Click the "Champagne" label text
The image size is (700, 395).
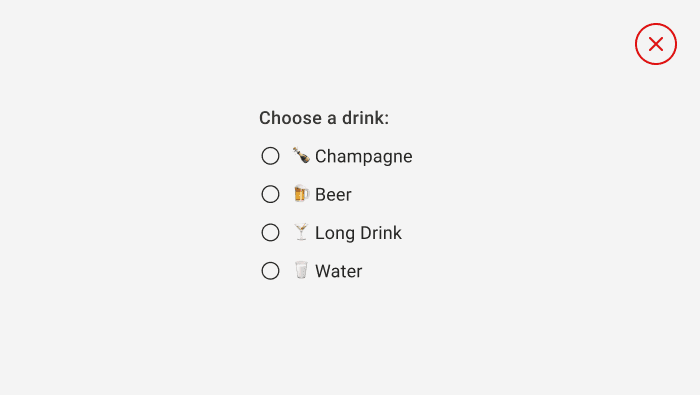point(364,157)
